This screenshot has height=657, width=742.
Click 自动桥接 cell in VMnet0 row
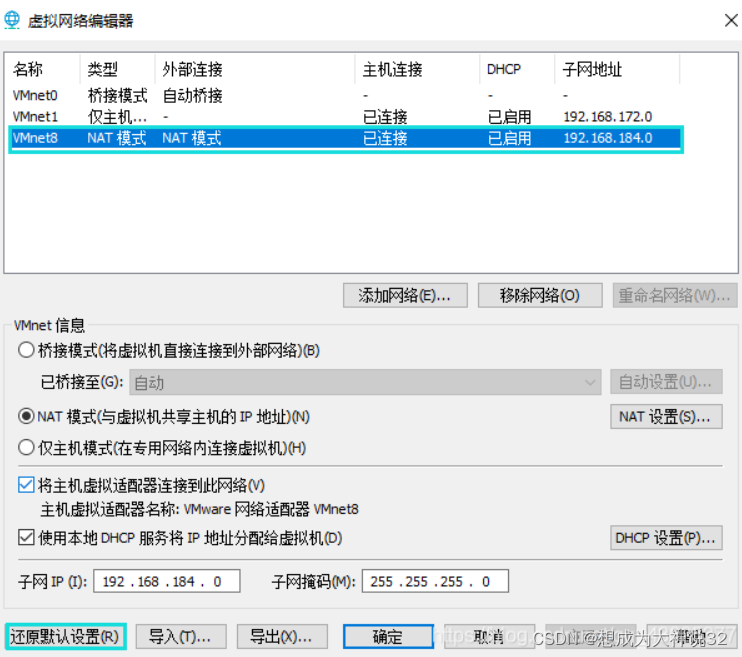[193, 96]
